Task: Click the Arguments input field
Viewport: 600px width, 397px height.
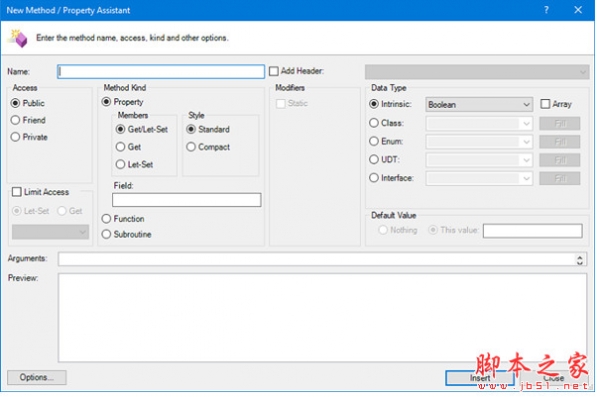Action: click(322, 259)
